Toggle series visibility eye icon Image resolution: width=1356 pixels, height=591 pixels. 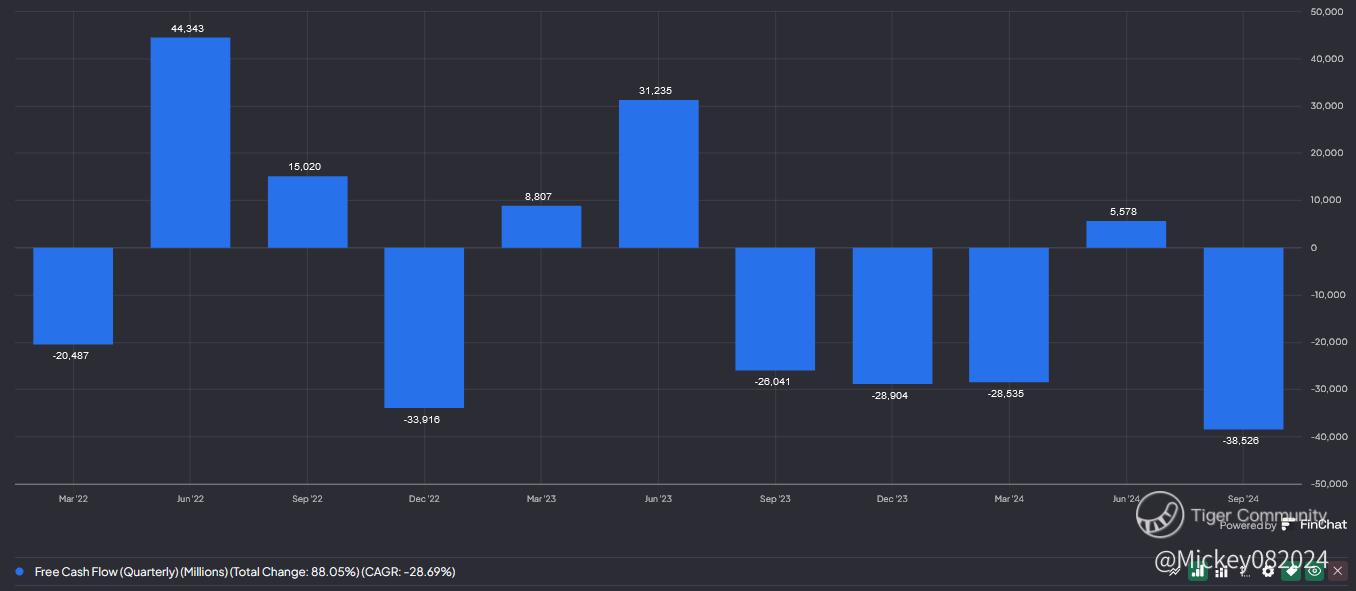click(1315, 571)
